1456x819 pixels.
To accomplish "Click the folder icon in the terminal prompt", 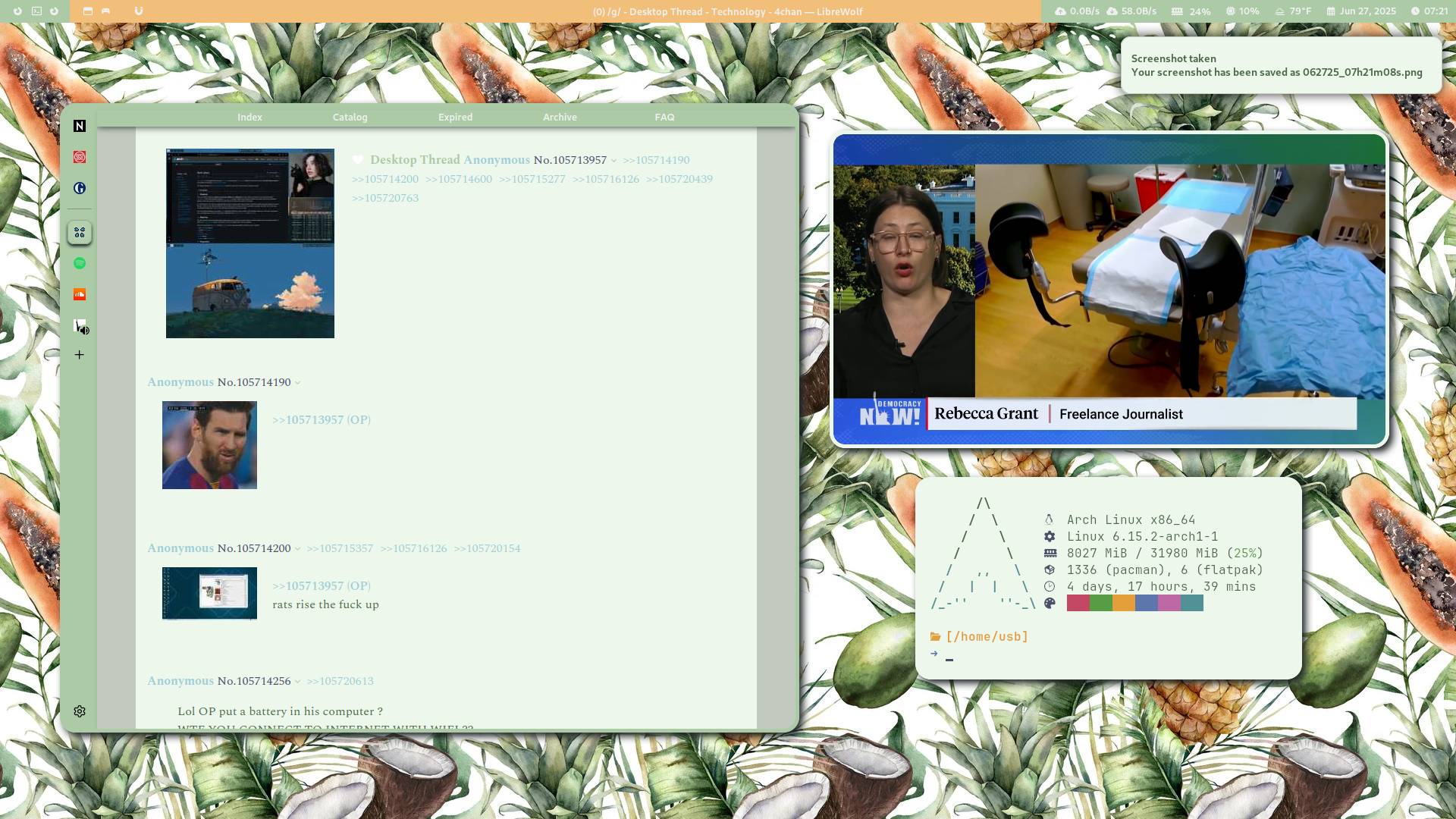I will pos(936,637).
